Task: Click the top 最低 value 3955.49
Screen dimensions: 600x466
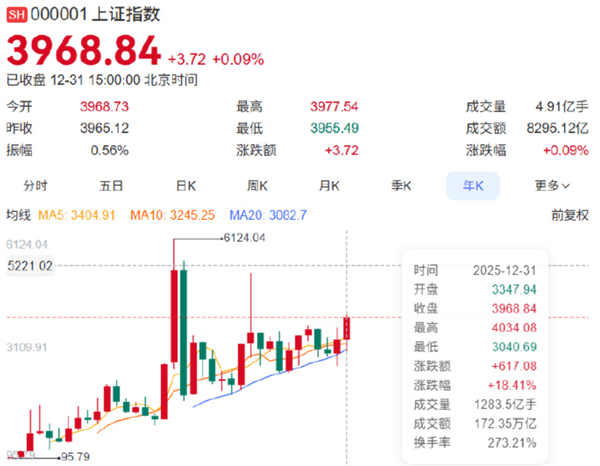Action: (x=334, y=128)
